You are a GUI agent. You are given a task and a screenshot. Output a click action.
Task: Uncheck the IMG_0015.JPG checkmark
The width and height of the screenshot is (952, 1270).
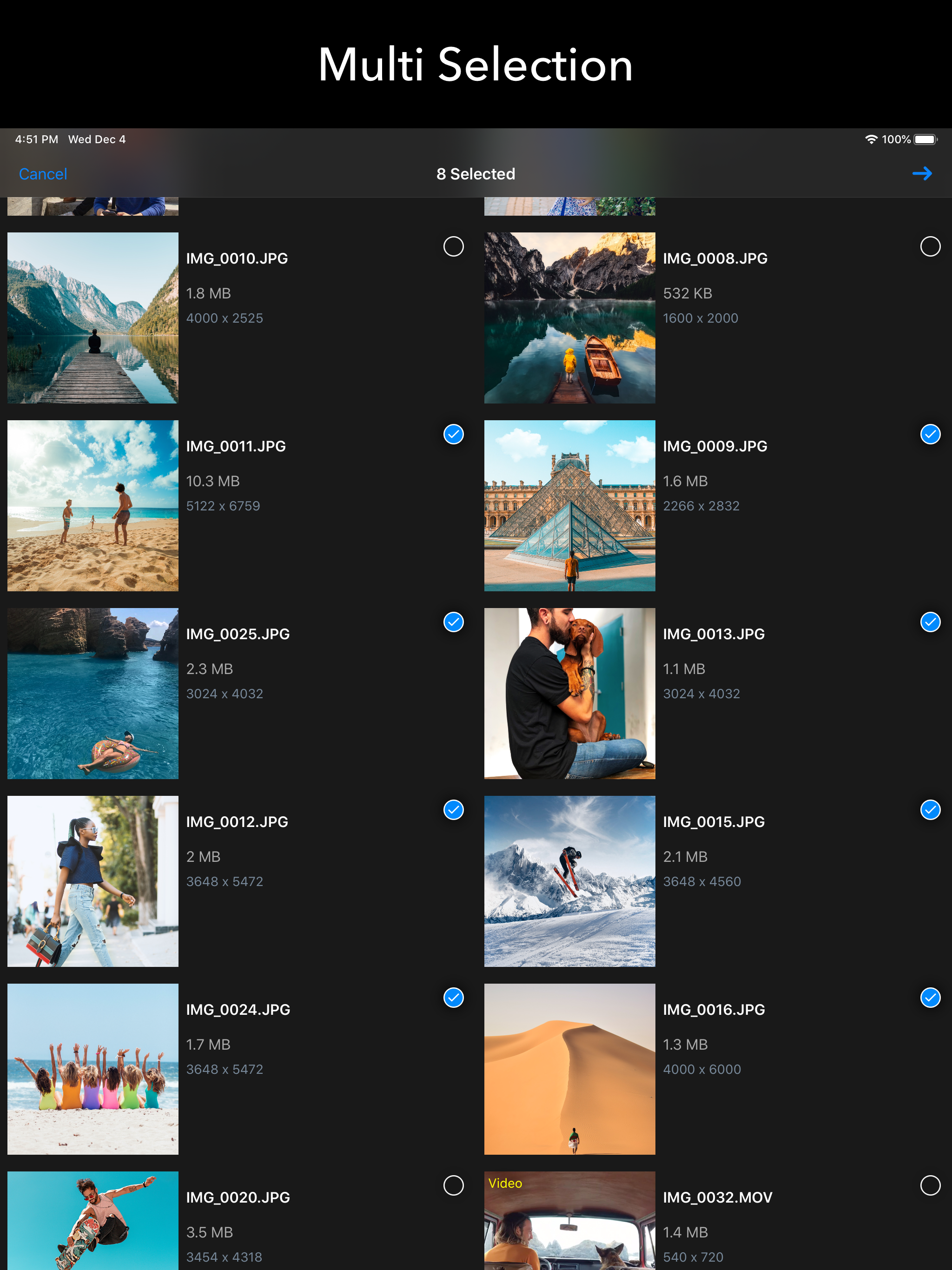930,809
